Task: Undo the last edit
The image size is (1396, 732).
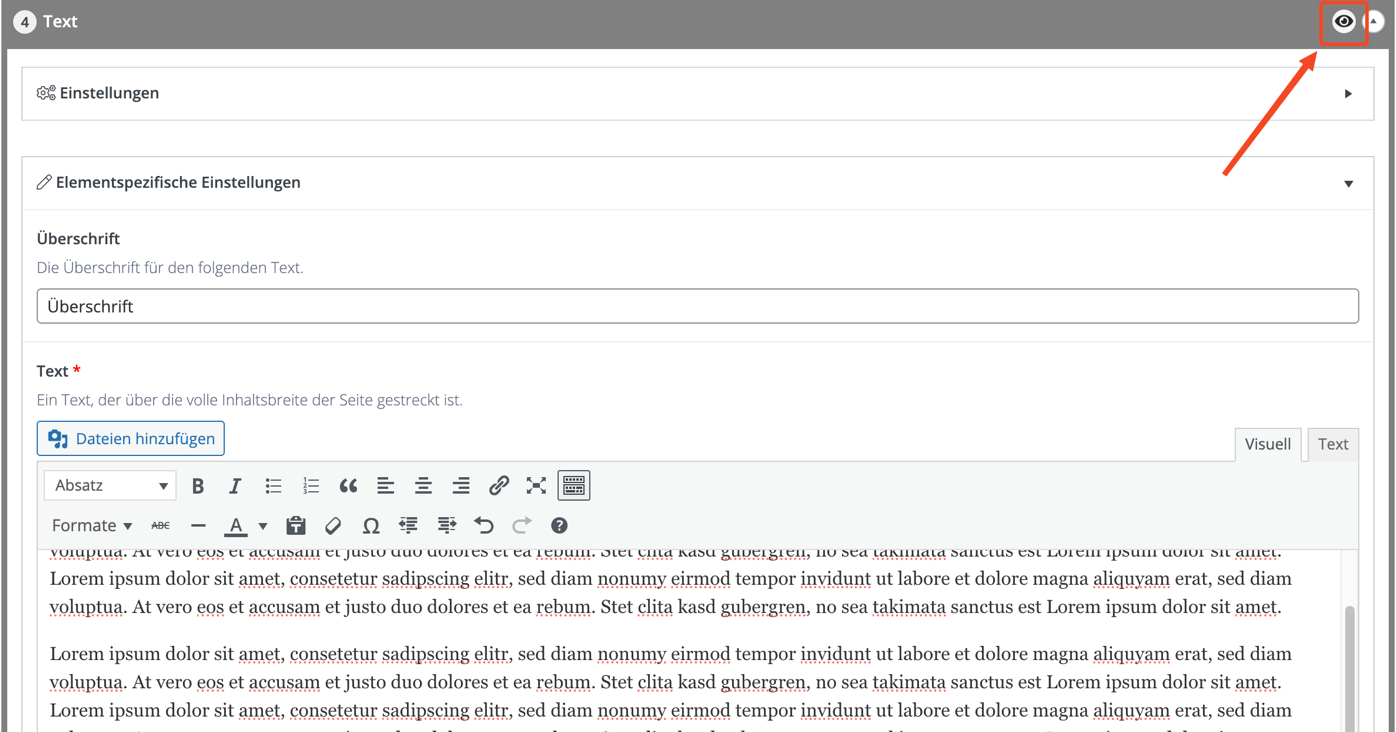Action: pyautogui.click(x=484, y=526)
